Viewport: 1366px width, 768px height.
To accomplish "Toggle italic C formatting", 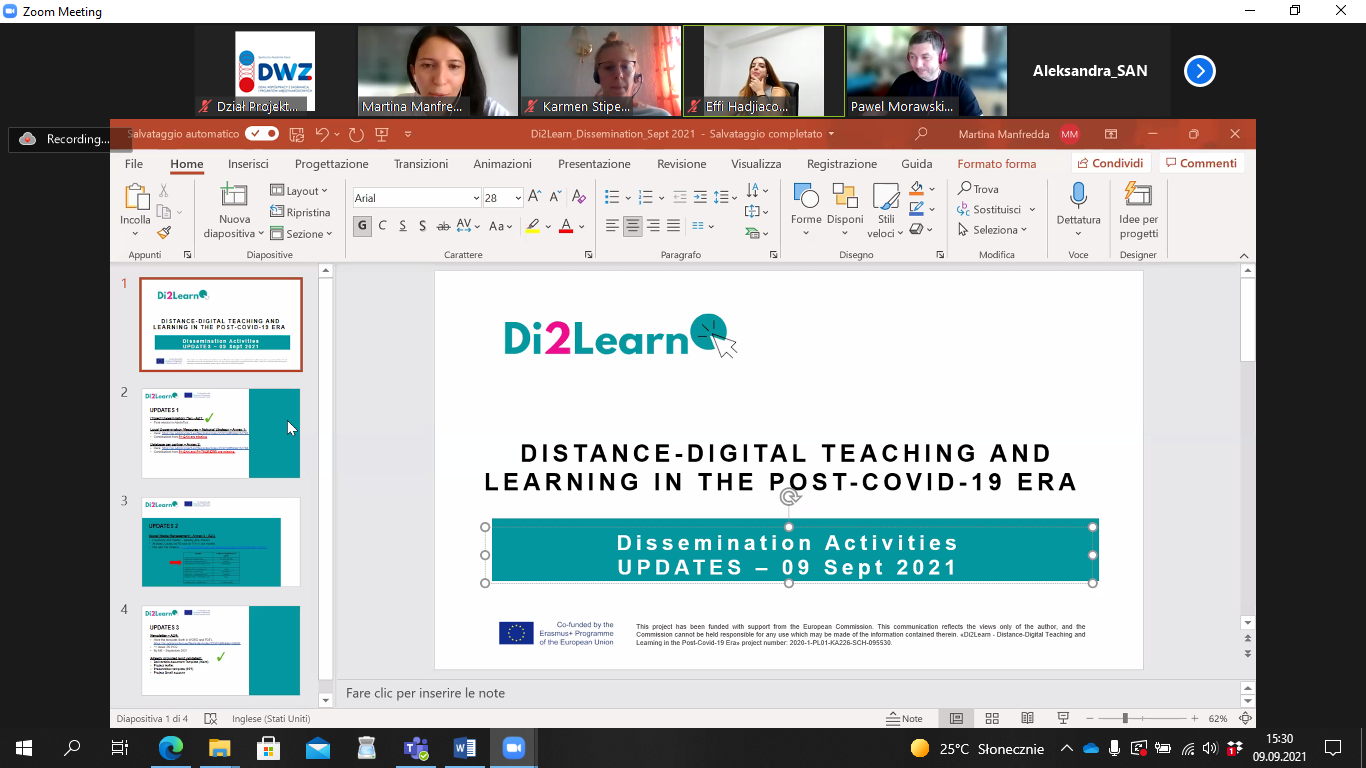I will pos(382,226).
